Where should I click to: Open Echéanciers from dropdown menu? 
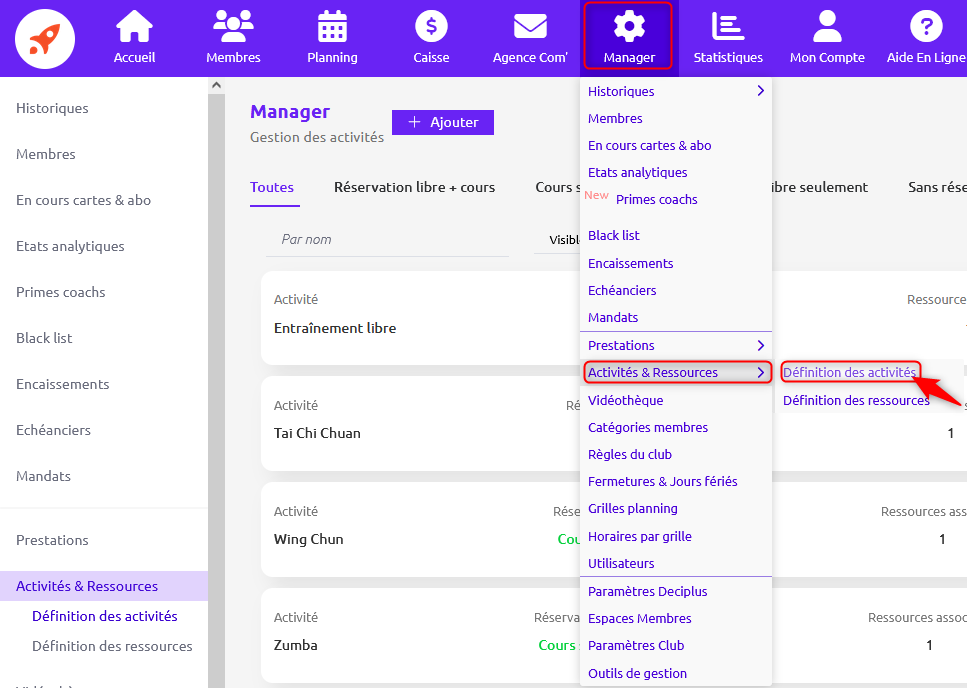622,290
